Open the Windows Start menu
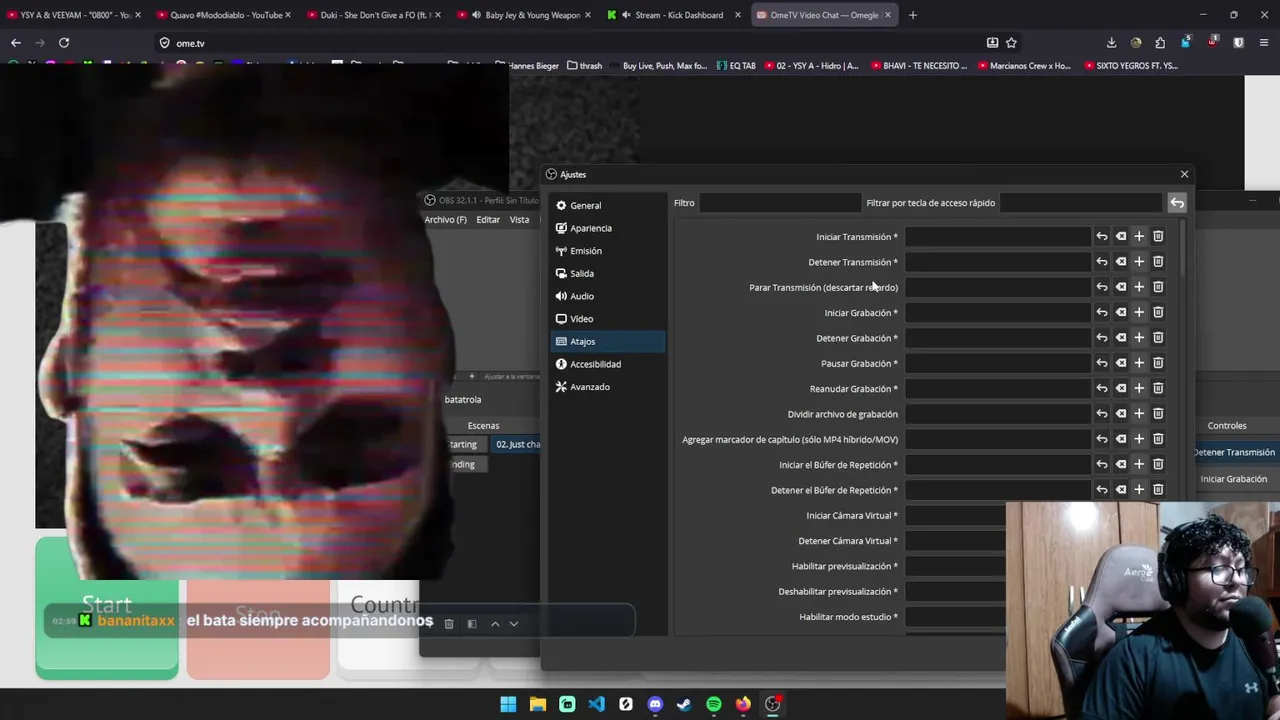1280x720 pixels. click(x=508, y=704)
